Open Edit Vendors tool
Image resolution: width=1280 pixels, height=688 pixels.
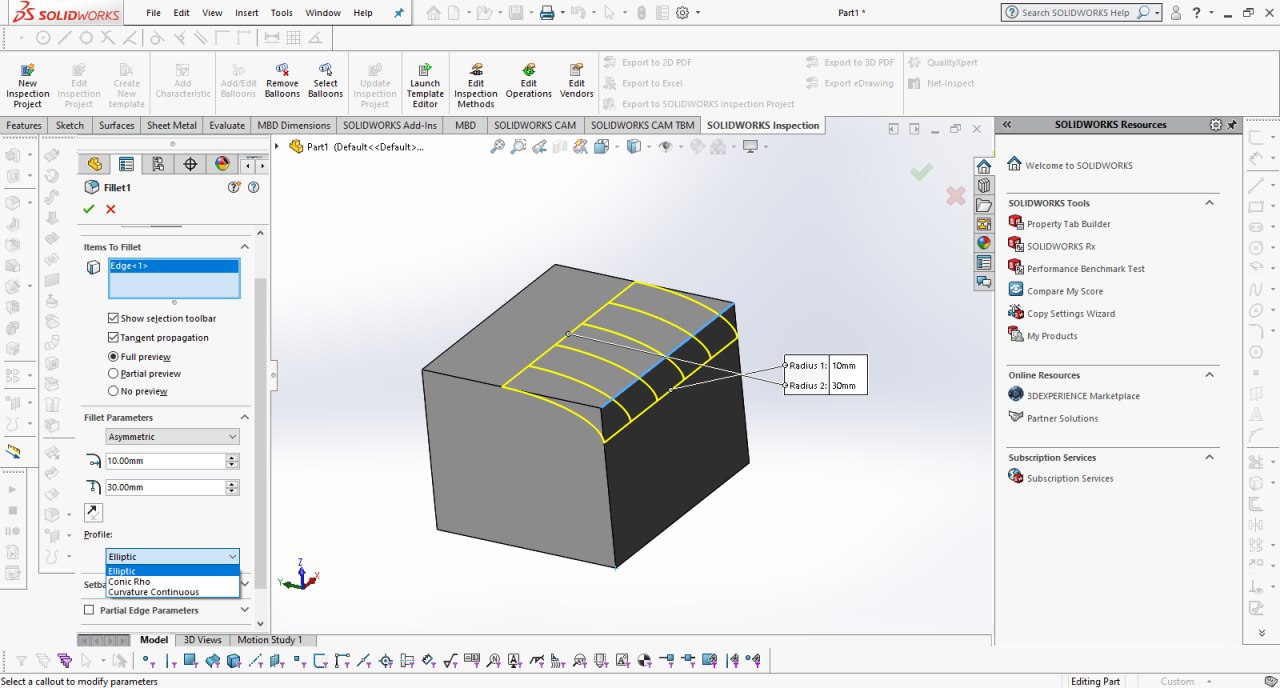coord(577,81)
